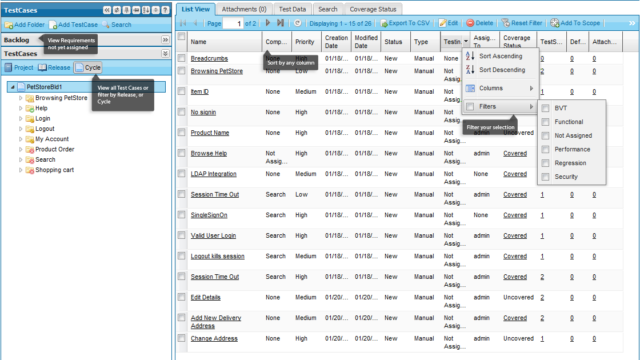Click the sort icon in the TestCases panel header
The height and width of the screenshot is (360, 640).
pyautogui.click(x=146, y=10)
